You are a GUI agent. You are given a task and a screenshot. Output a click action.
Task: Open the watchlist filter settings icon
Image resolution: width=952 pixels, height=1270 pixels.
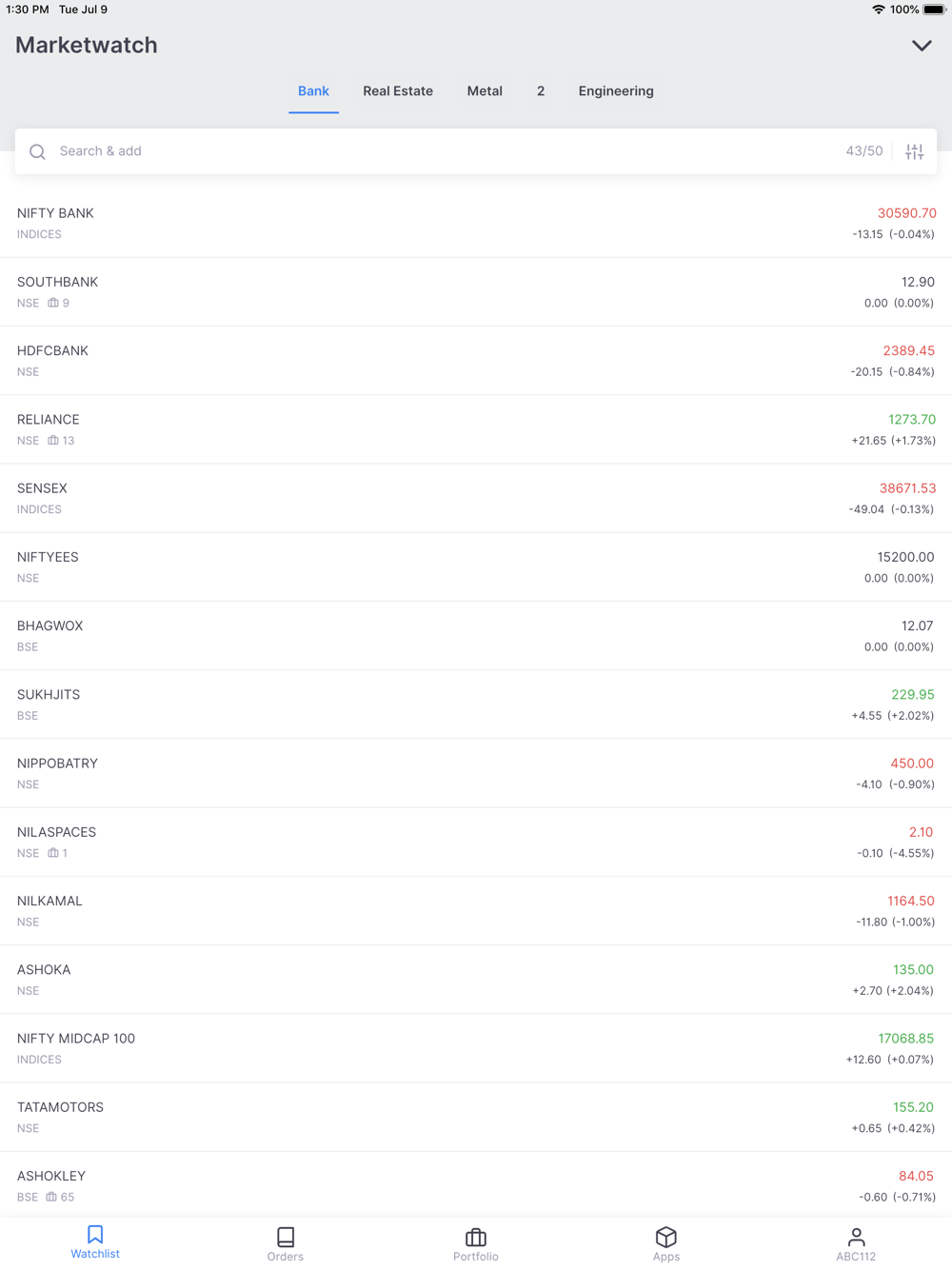(x=914, y=151)
